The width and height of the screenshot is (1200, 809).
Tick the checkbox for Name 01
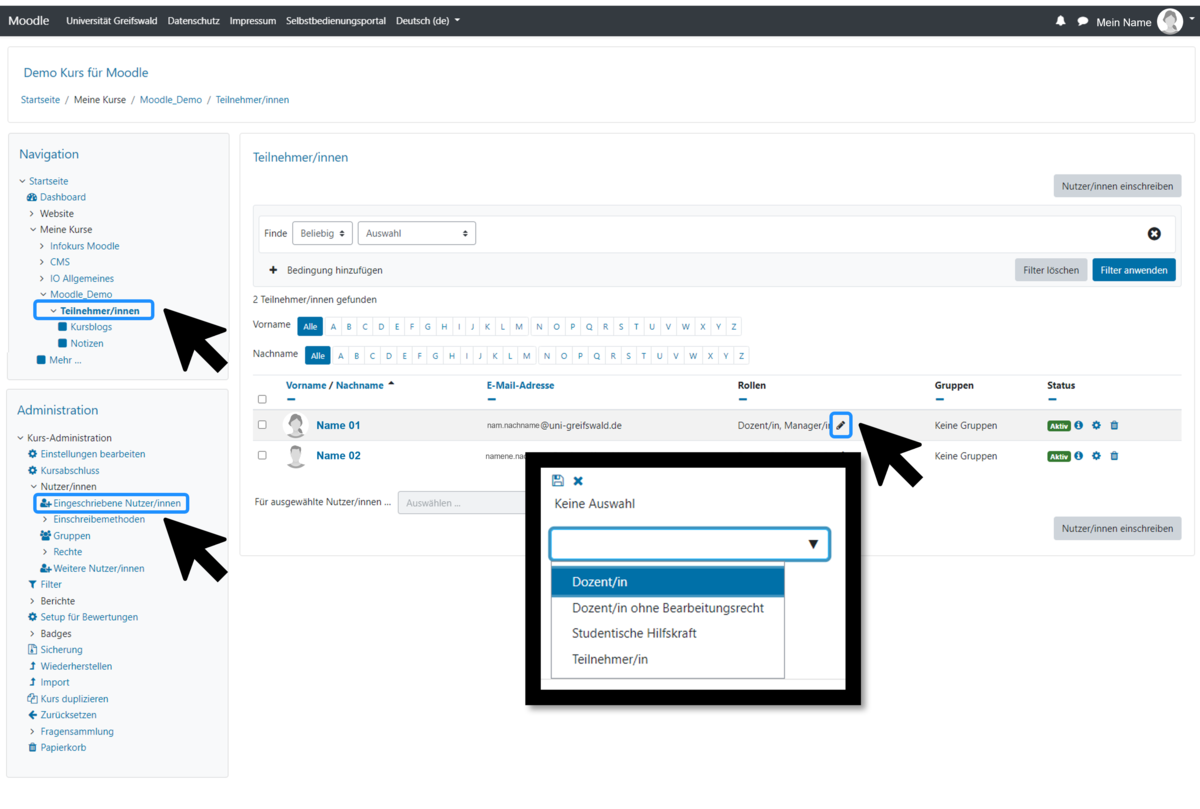(x=262, y=425)
